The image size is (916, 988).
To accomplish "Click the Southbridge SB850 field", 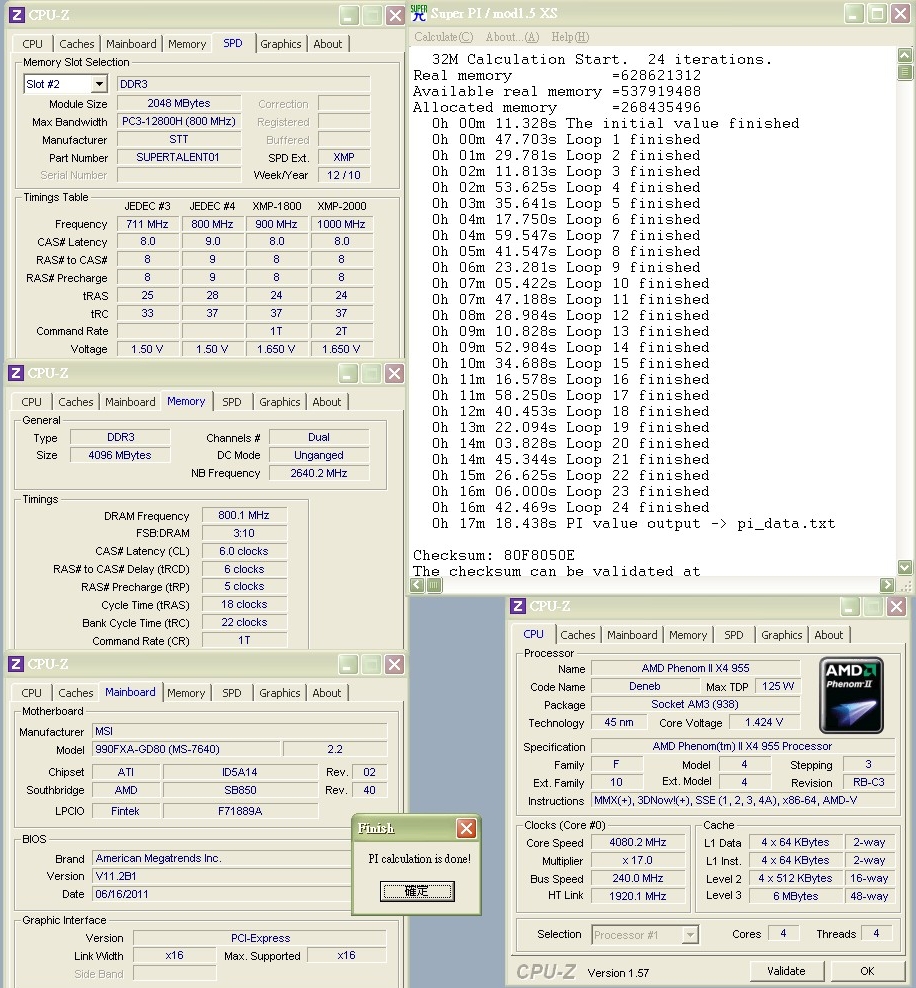I will pos(240,790).
